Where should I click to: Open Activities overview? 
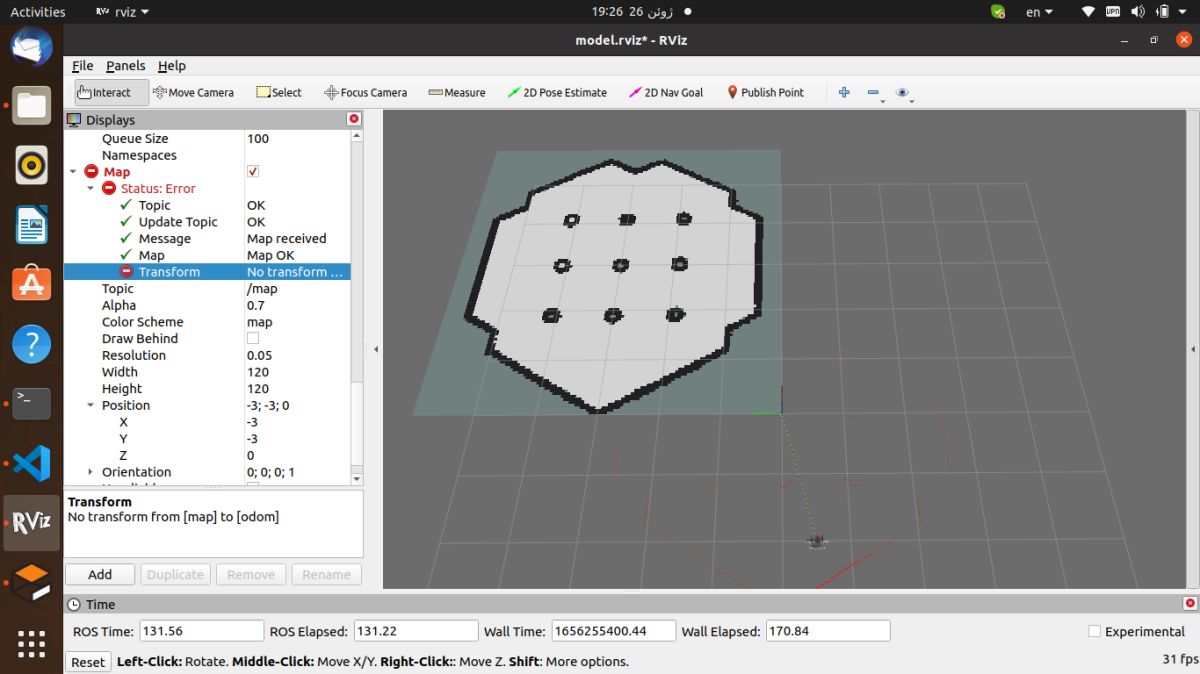tap(38, 12)
